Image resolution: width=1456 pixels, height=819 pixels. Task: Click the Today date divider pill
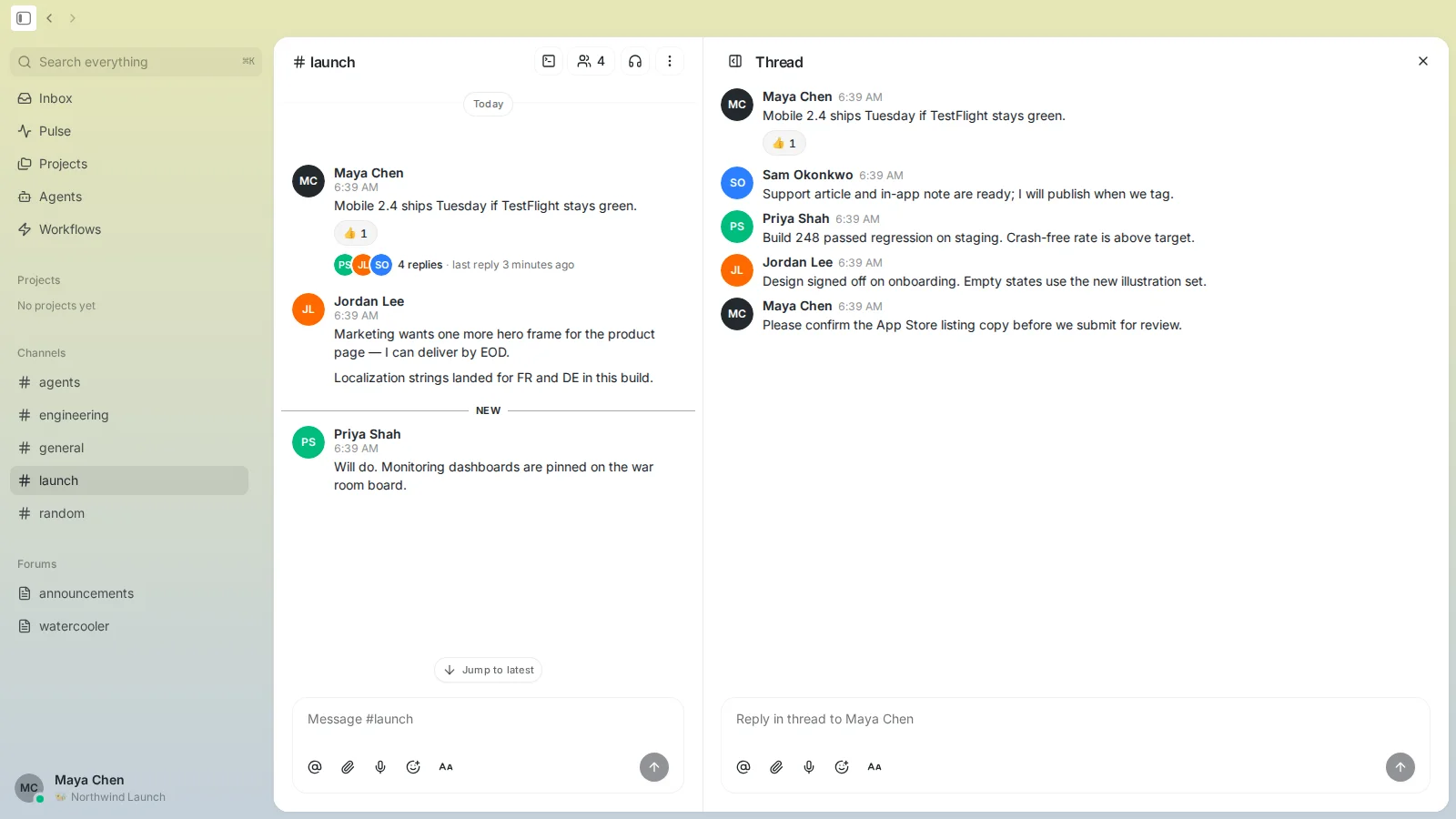point(489,104)
